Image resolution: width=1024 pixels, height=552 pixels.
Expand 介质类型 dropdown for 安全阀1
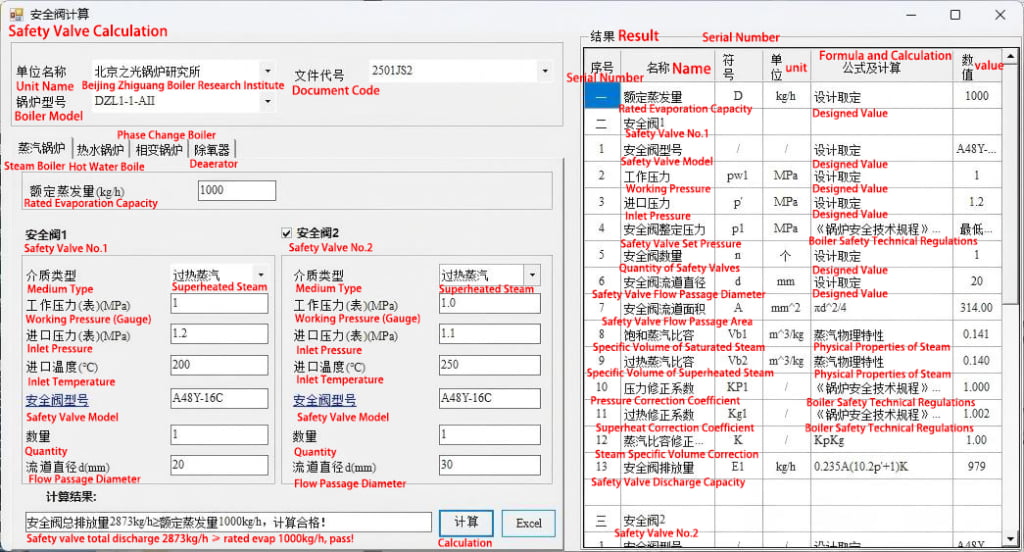pos(261,274)
